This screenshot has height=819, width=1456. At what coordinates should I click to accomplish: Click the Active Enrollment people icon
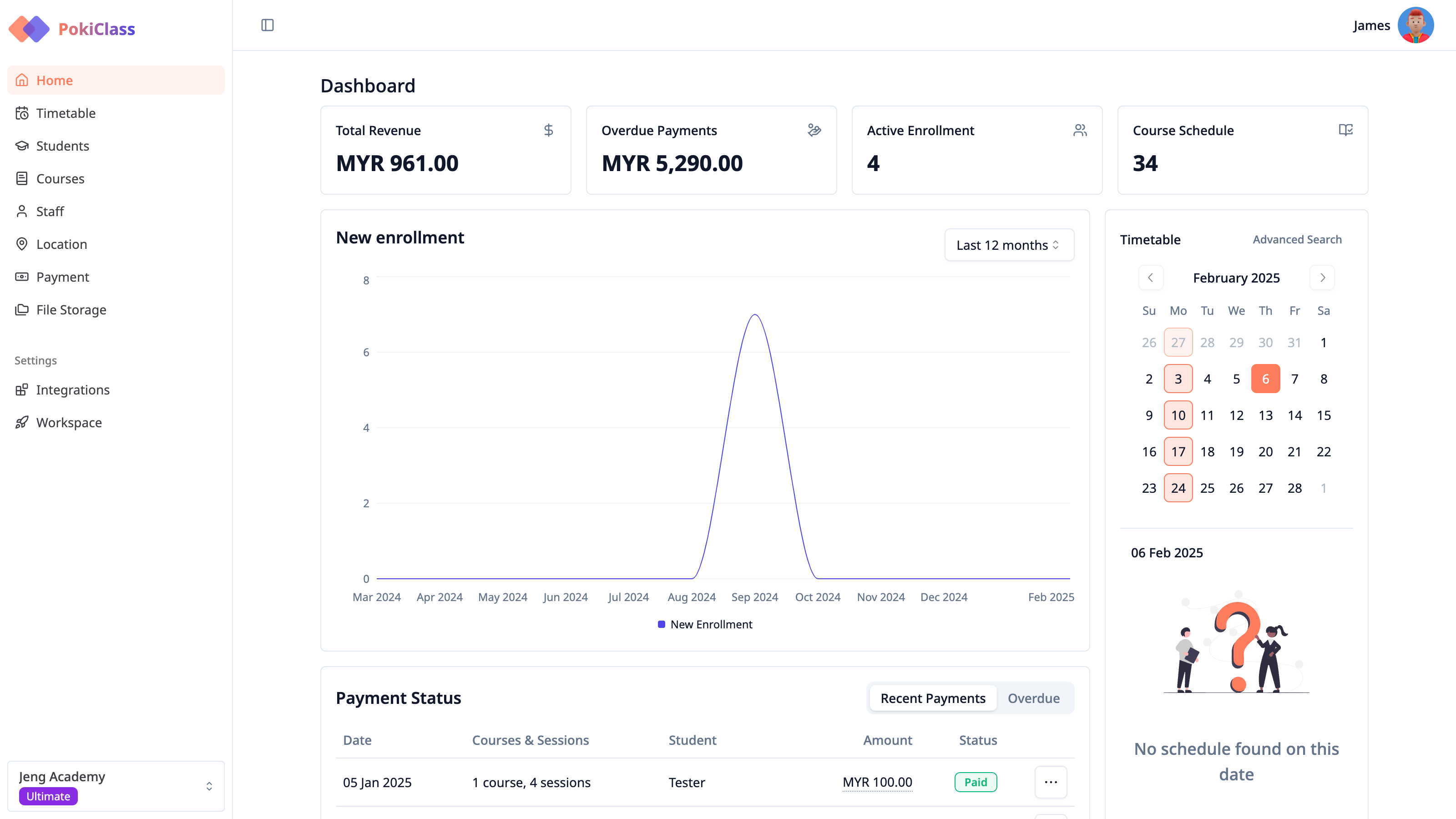(1079, 130)
